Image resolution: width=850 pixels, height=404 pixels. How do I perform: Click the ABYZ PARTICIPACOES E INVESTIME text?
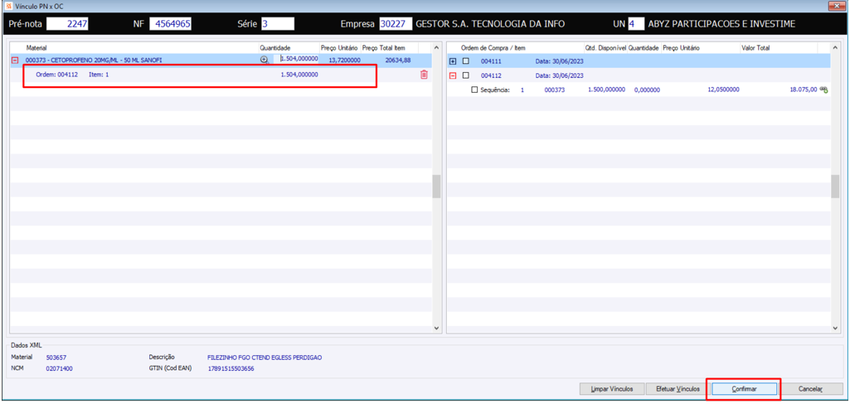pos(722,24)
